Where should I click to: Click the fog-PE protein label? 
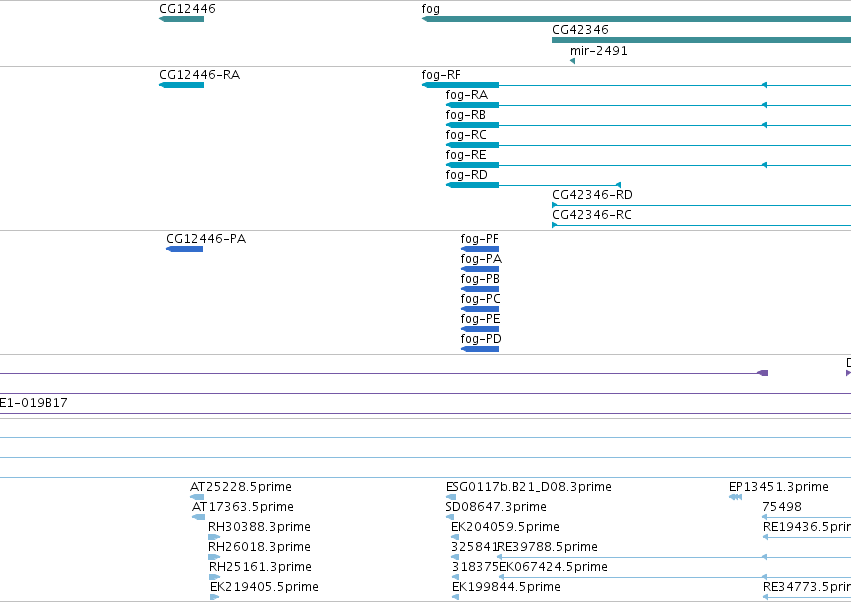click(480, 319)
